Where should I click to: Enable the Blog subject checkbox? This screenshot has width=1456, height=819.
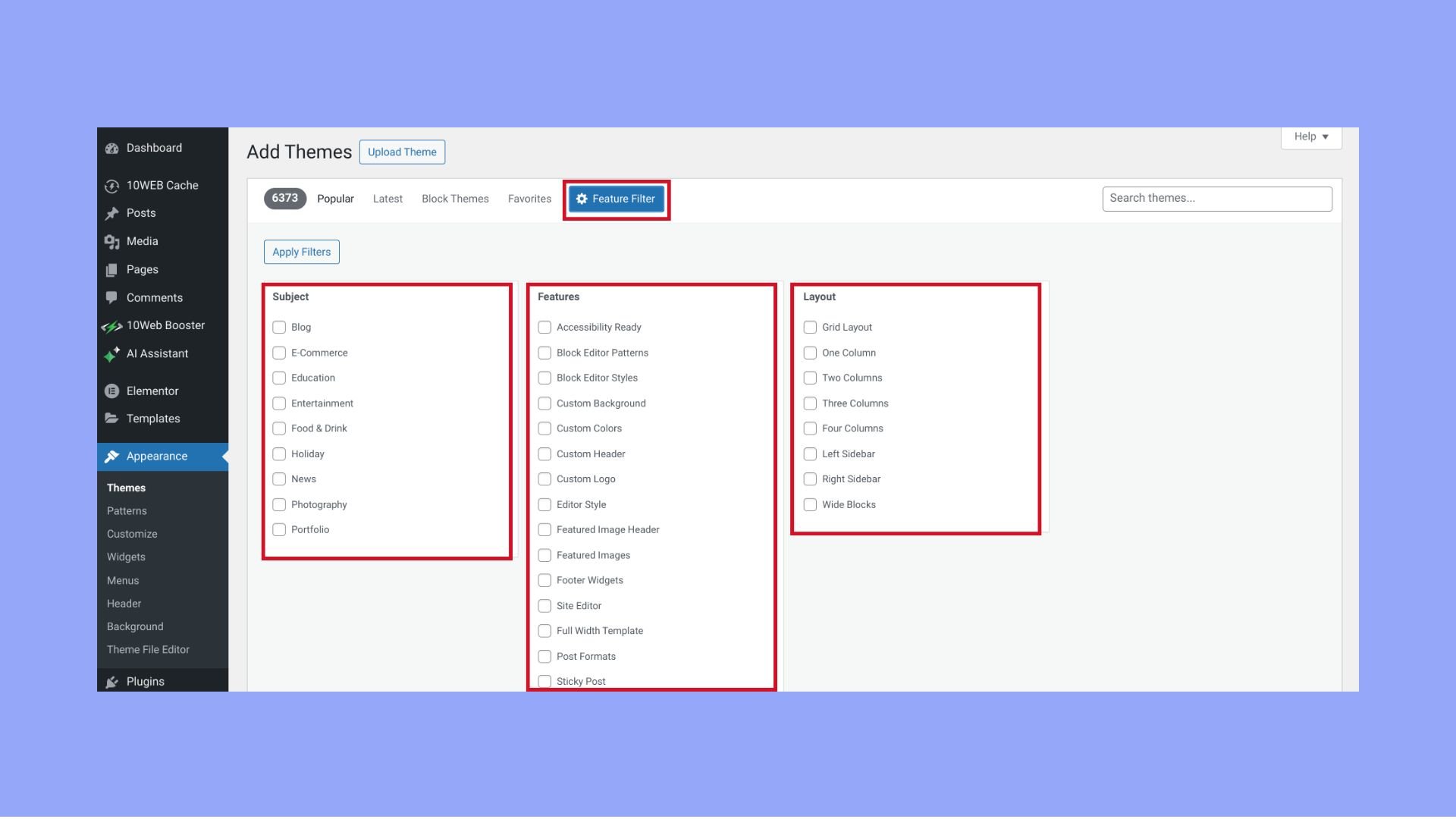tap(279, 327)
